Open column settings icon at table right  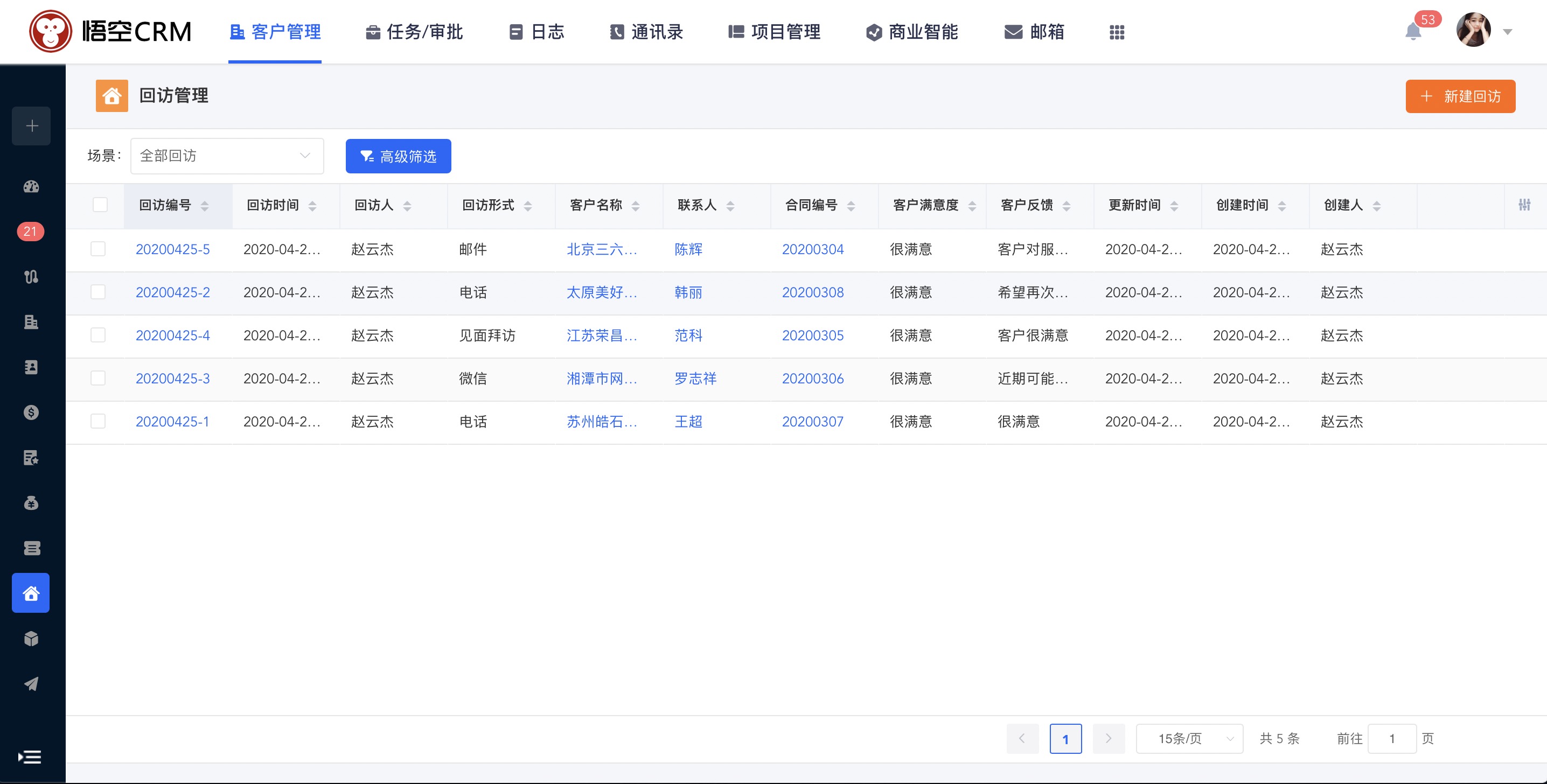1524,205
